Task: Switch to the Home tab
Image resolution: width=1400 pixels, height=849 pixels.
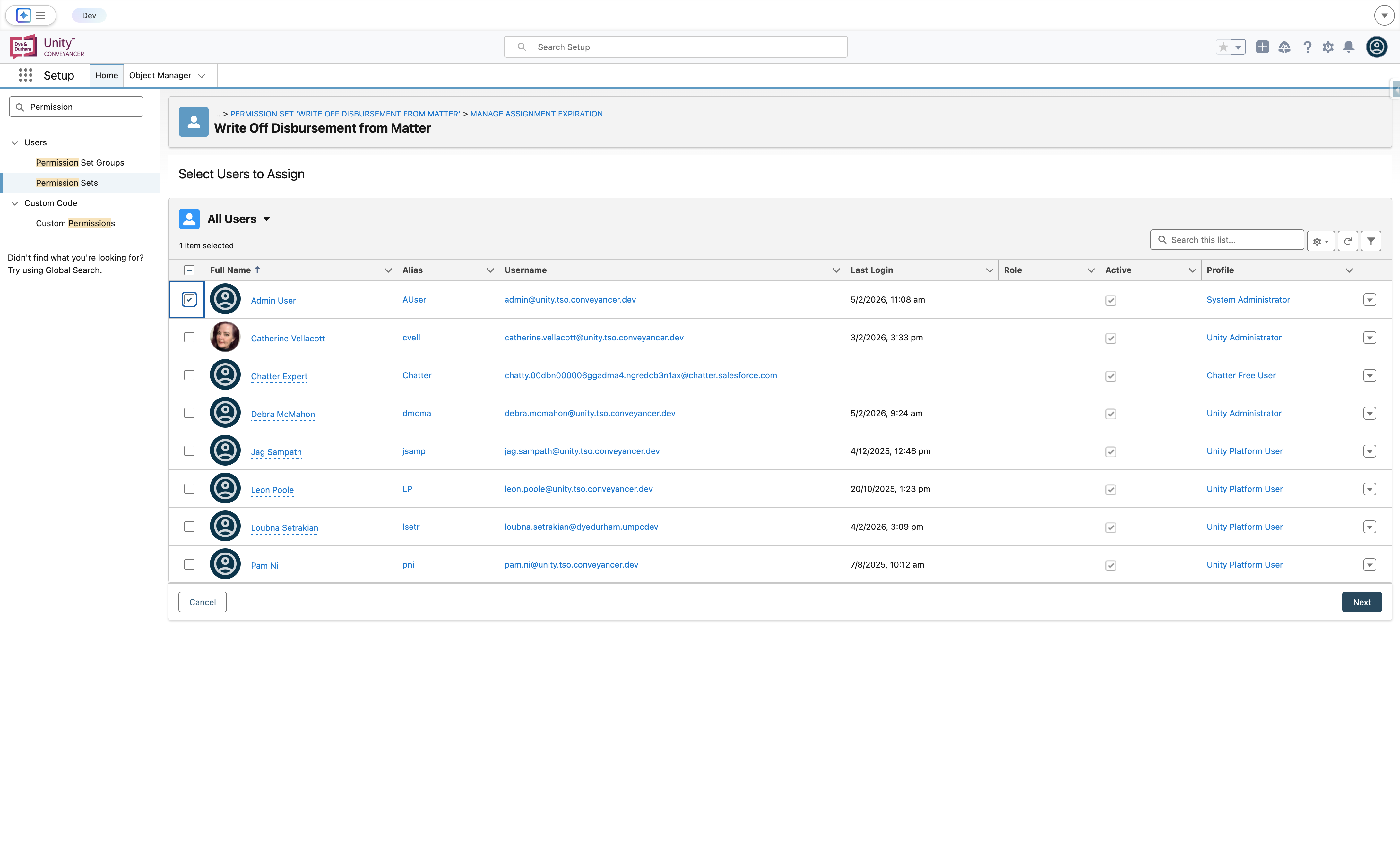Action: [x=106, y=75]
